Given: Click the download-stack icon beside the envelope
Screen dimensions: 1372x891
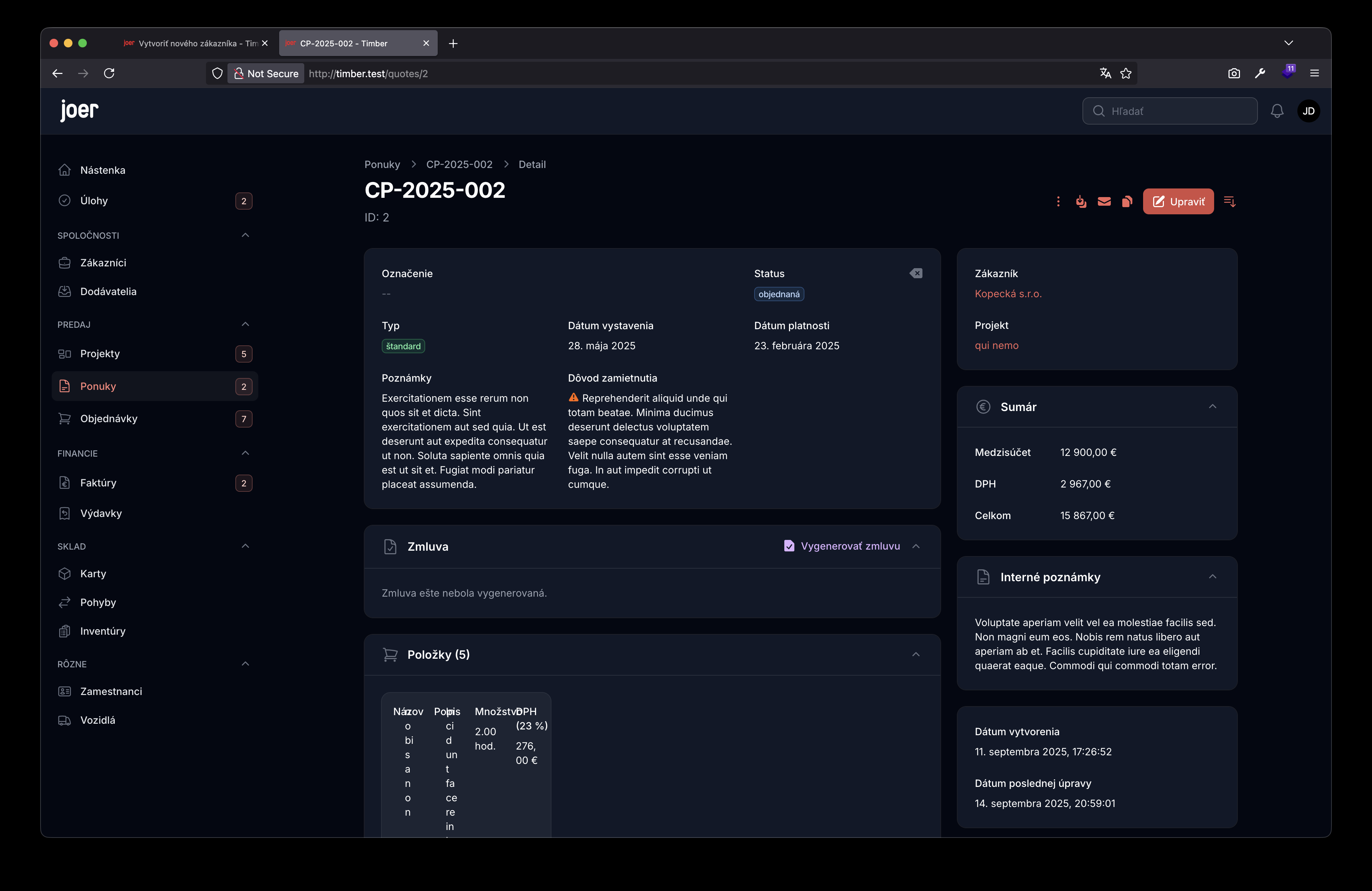Looking at the screenshot, I should click(x=1081, y=201).
